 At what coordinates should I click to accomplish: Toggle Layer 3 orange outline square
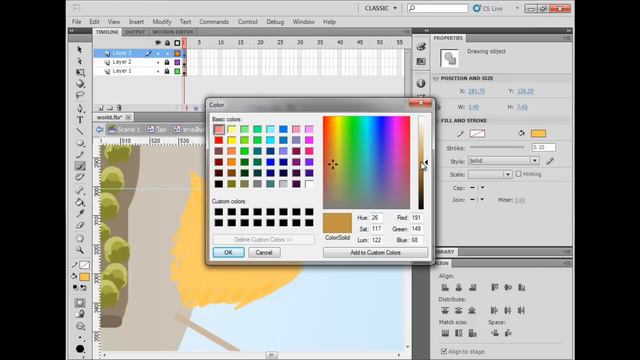(x=177, y=53)
